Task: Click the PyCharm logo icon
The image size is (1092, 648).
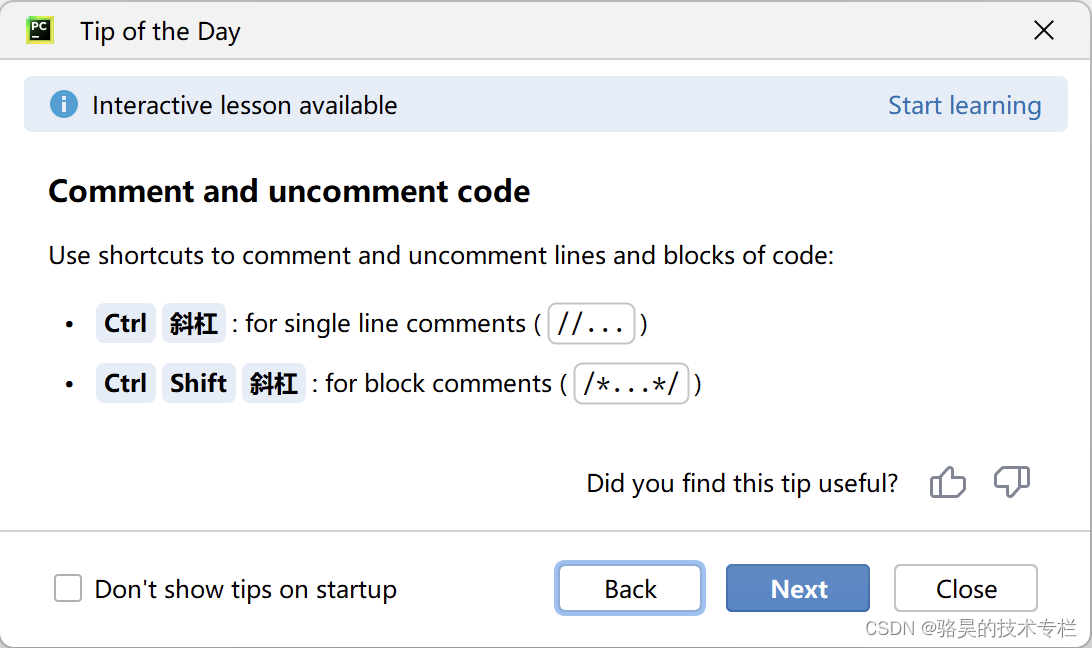Action: point(40,31)
